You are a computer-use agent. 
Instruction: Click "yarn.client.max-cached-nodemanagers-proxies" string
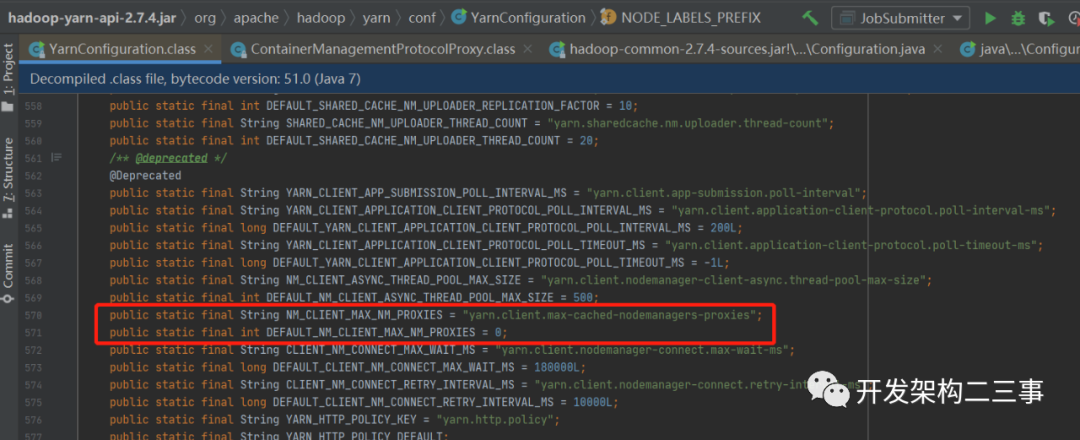tap(610, 315)
